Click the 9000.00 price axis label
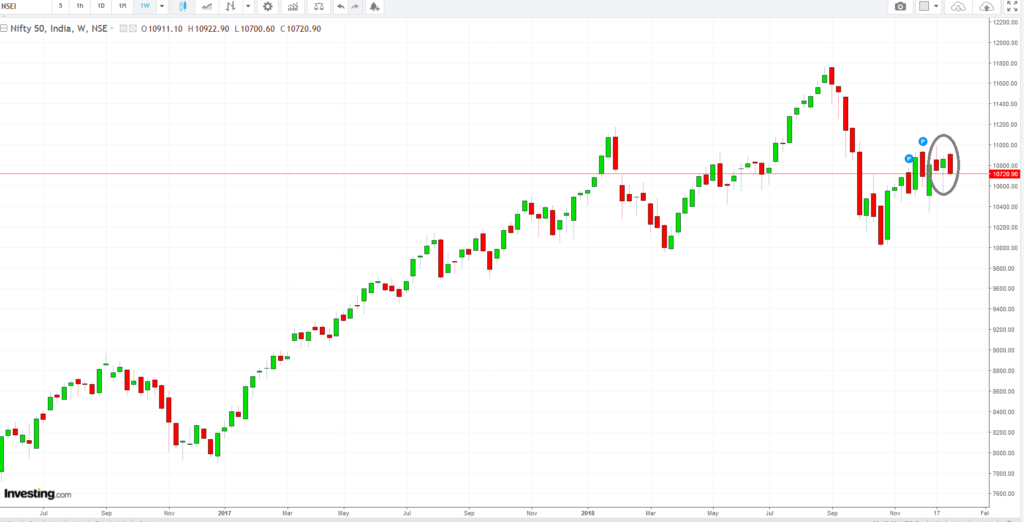Image resolution: width=1024 pixels, height=522 pixels. pyautogui.click(x=1006, y=351)
